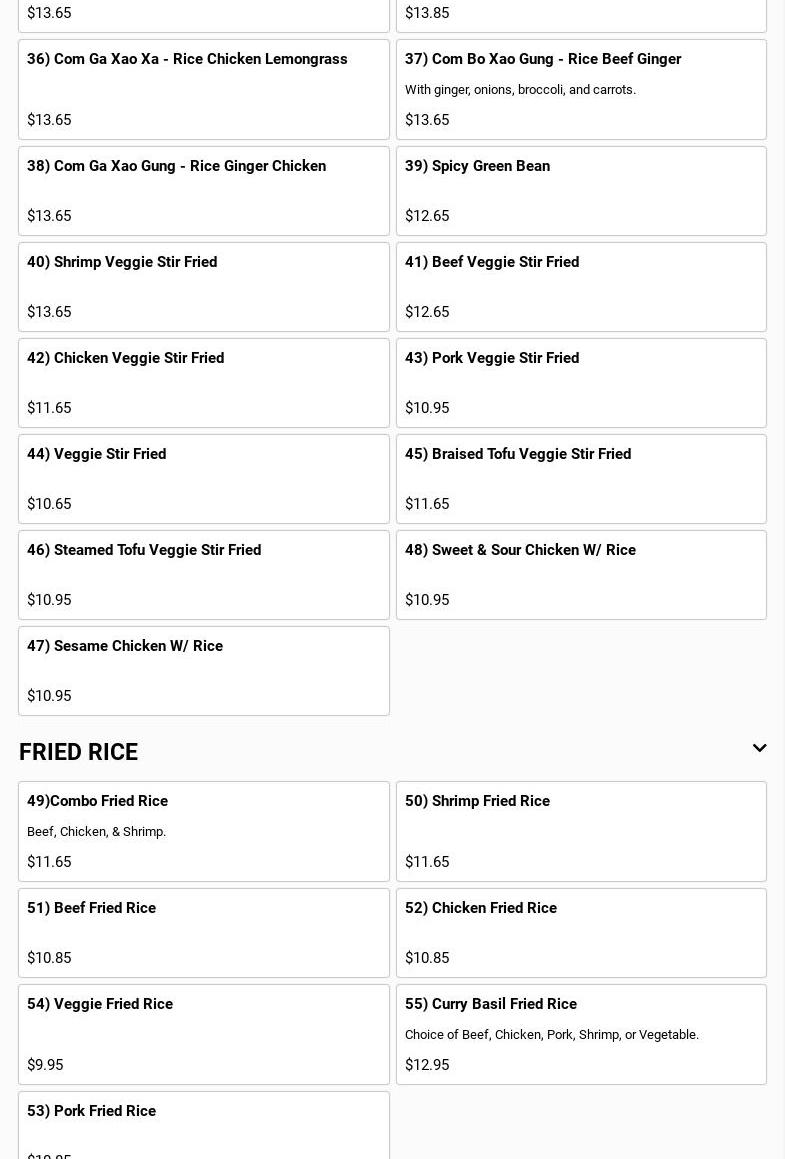
Task: Select Chicken Fried Rice
Action: pyautogui.click(x=580, y=932)
